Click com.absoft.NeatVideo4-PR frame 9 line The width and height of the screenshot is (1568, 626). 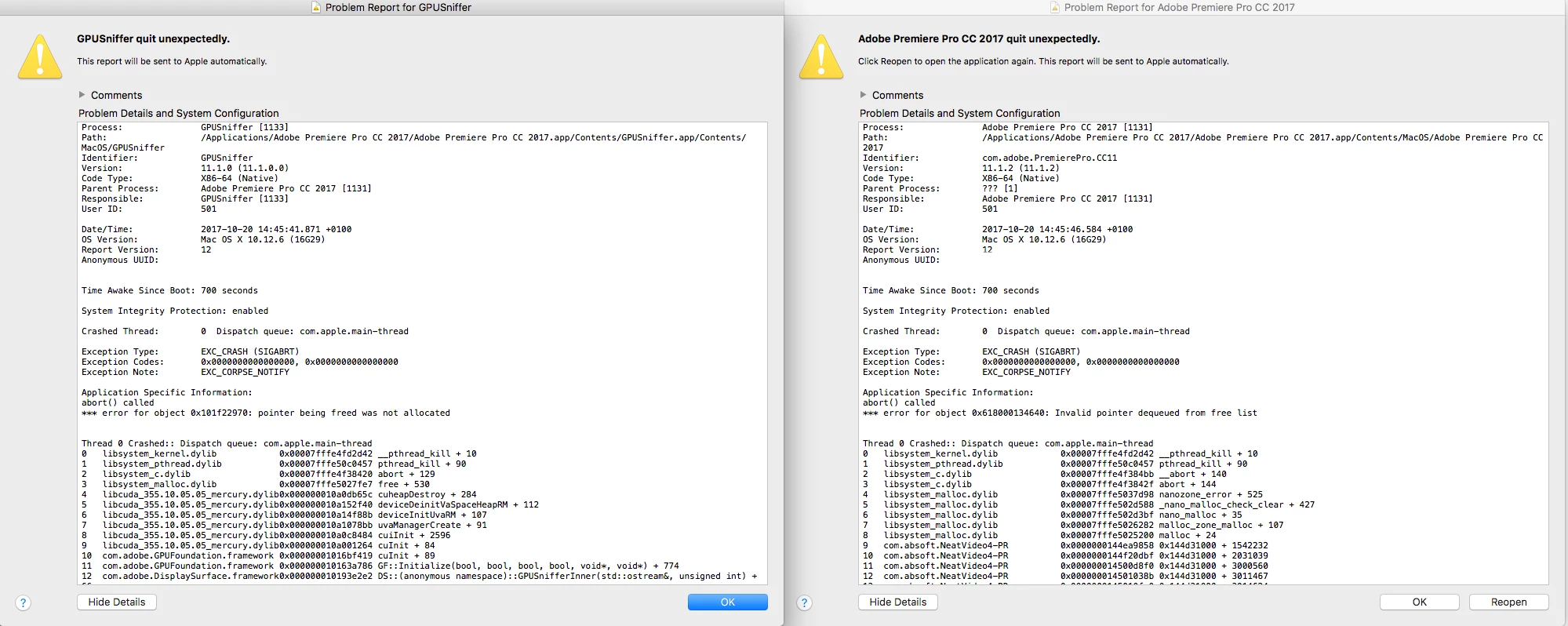(1065, 545)
